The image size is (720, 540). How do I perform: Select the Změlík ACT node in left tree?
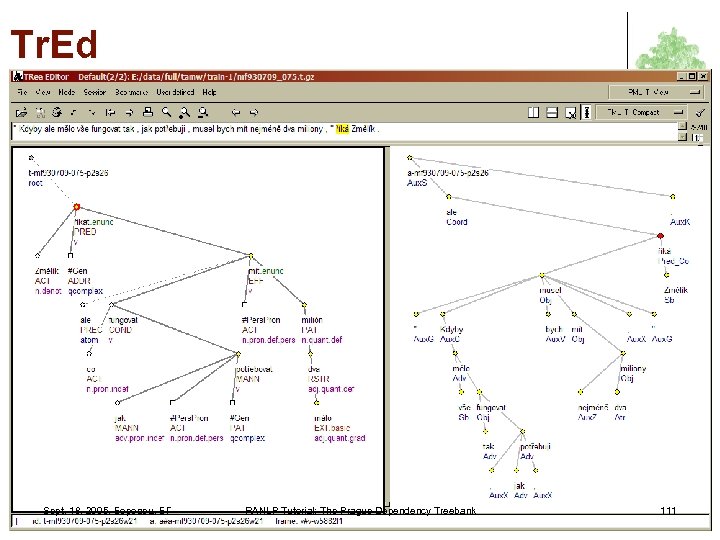38,255
